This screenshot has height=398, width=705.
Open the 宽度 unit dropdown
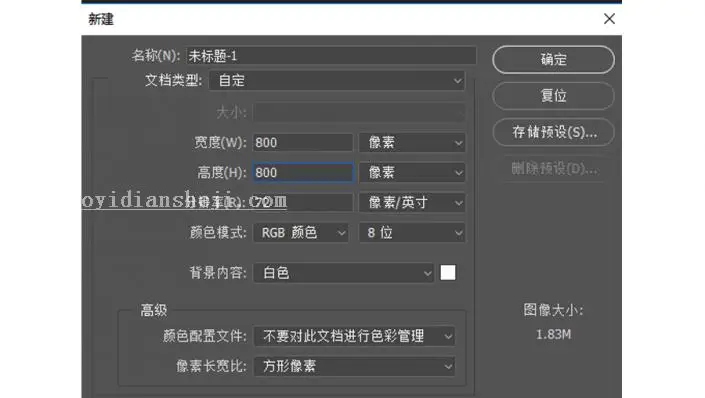[412, 143]
